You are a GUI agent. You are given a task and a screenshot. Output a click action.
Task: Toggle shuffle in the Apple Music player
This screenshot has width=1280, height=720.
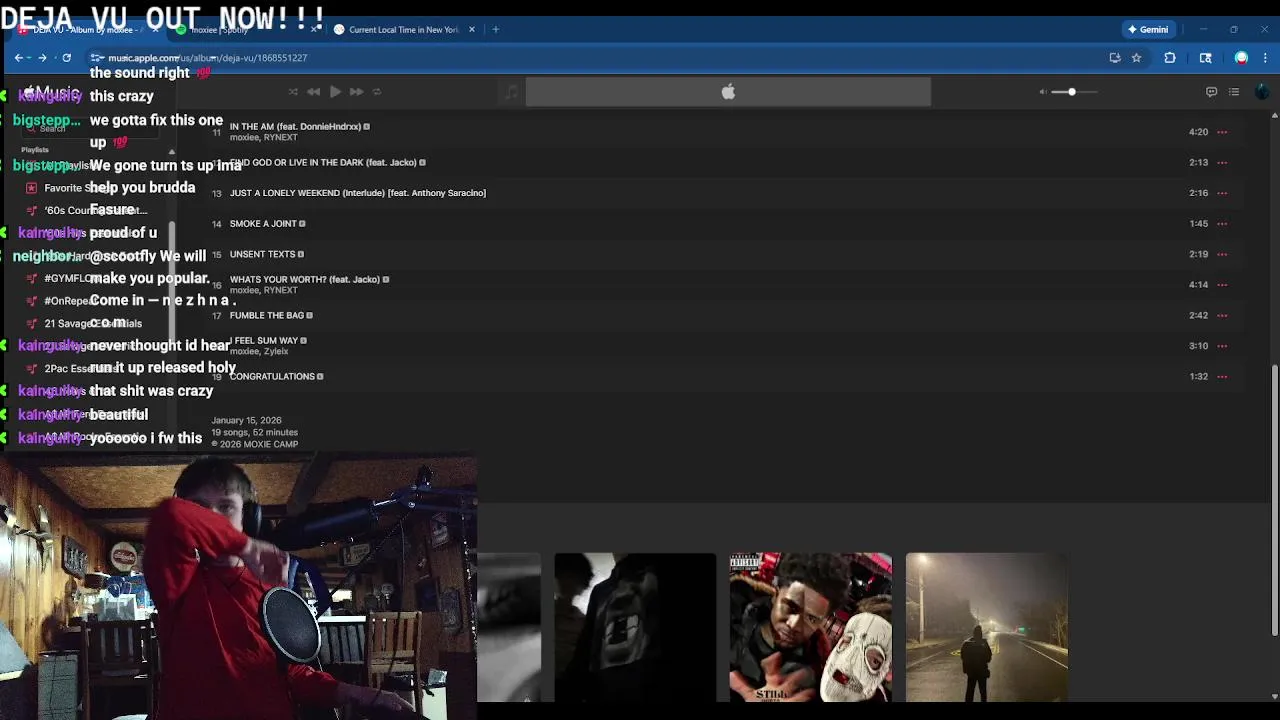point(293,92)
